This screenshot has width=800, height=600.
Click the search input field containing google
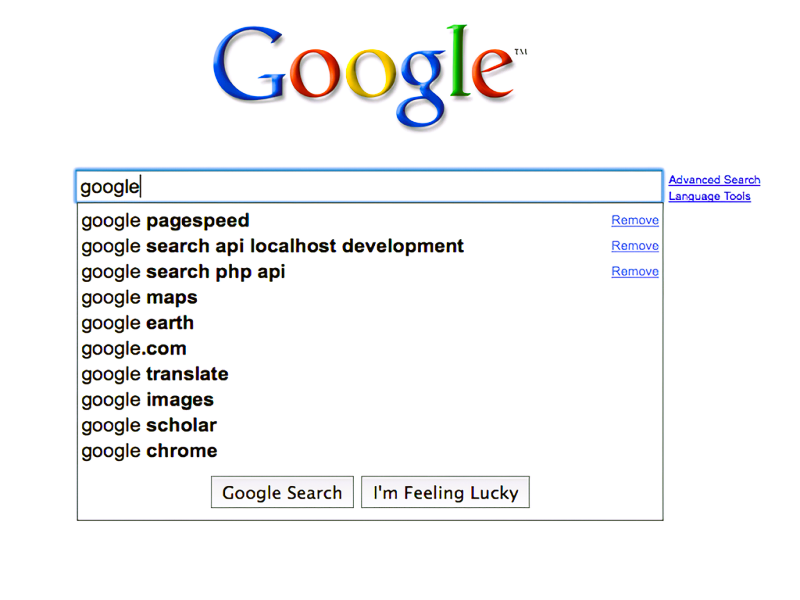(369, 186)
